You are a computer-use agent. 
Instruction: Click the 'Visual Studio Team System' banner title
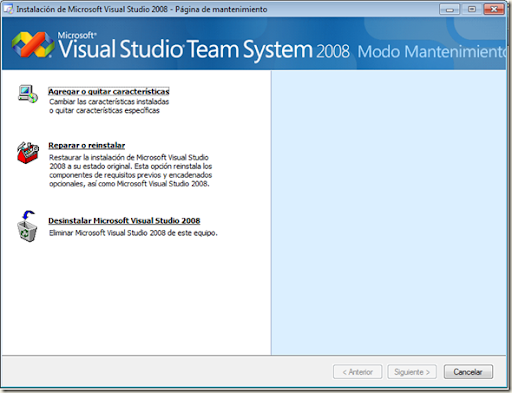[186, 49]
